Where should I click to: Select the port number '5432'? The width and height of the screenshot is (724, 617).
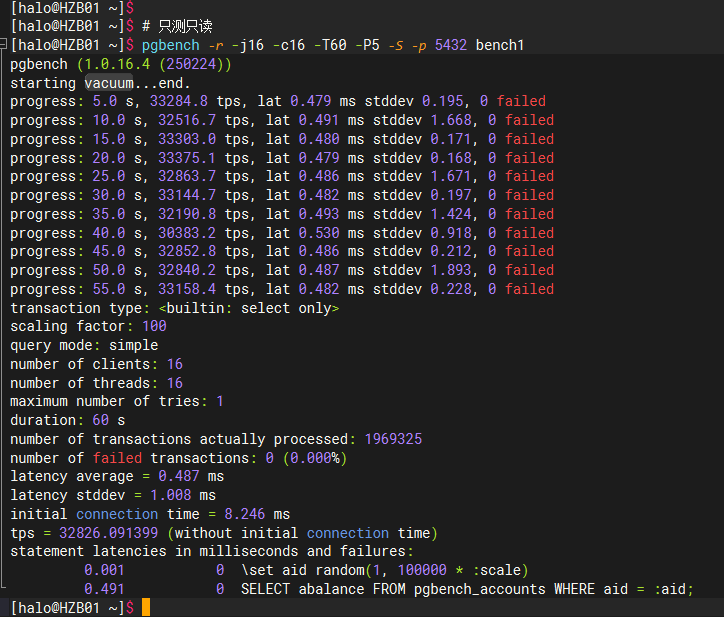[451, 45]
